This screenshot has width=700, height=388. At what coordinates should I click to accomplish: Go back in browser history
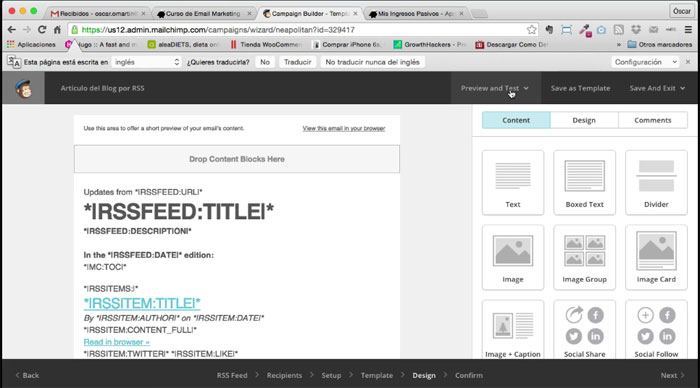coord(12,29)
